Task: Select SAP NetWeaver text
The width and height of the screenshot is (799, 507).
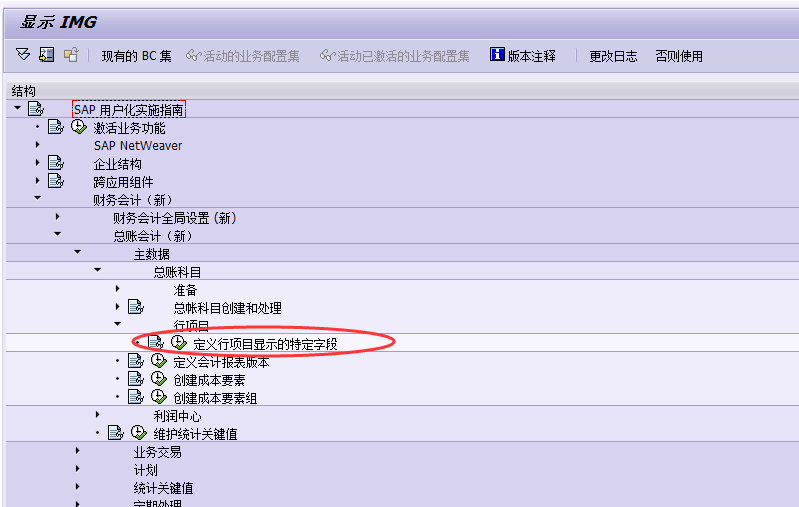Action: (138, 146)
